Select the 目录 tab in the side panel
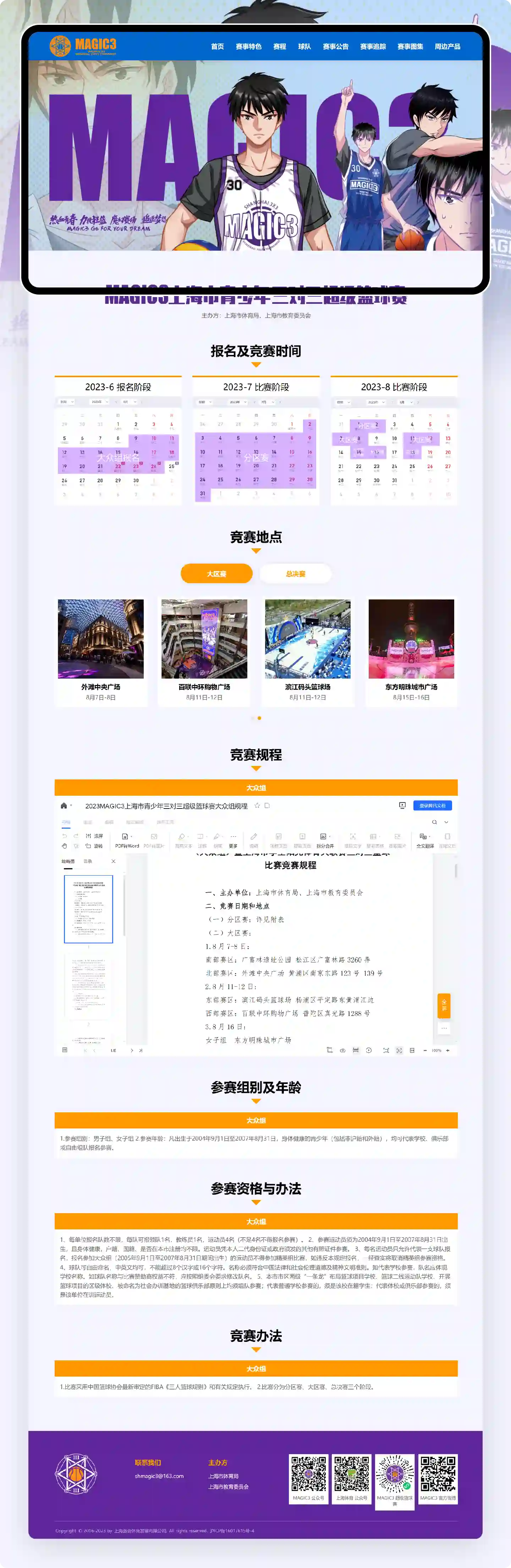This screenshot has height=1568, width=511. pos(88,861)
